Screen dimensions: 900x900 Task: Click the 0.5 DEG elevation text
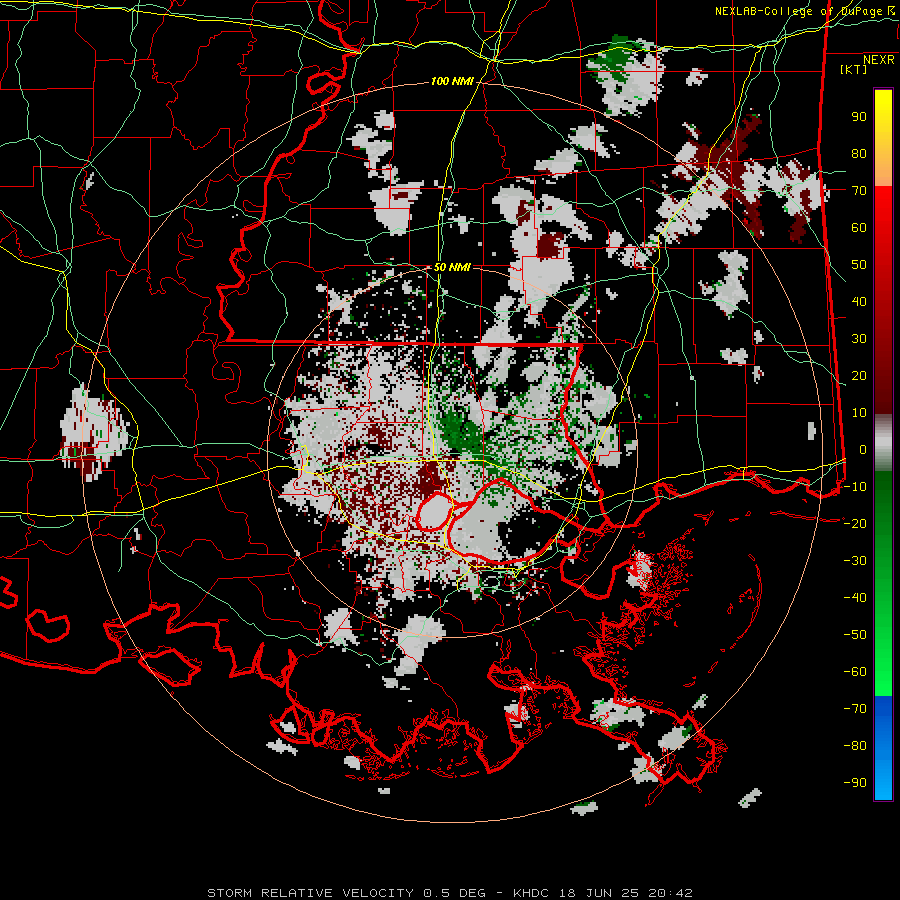coord(454,893)
